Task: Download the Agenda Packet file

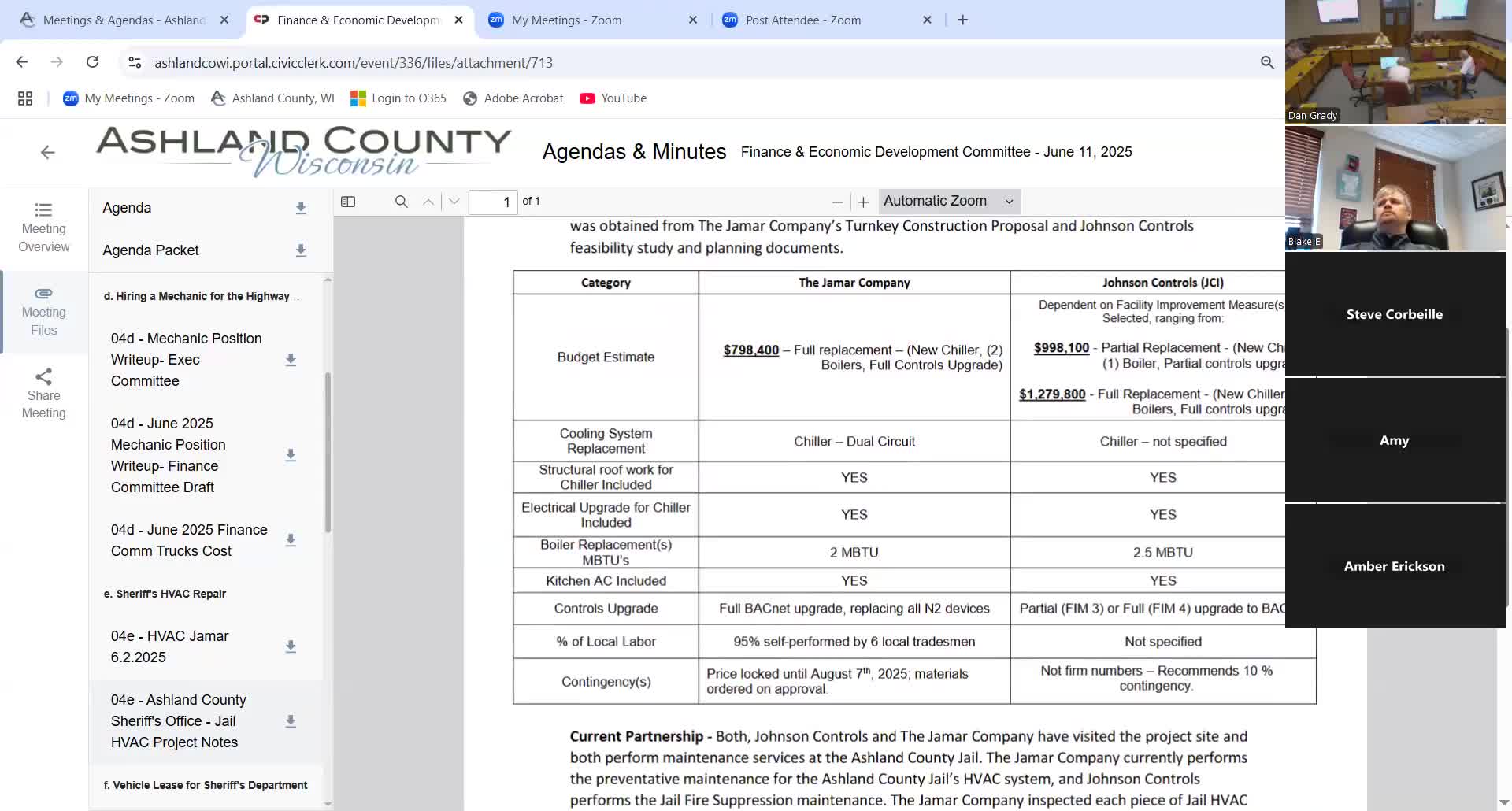Action: [x=300, y=250]
